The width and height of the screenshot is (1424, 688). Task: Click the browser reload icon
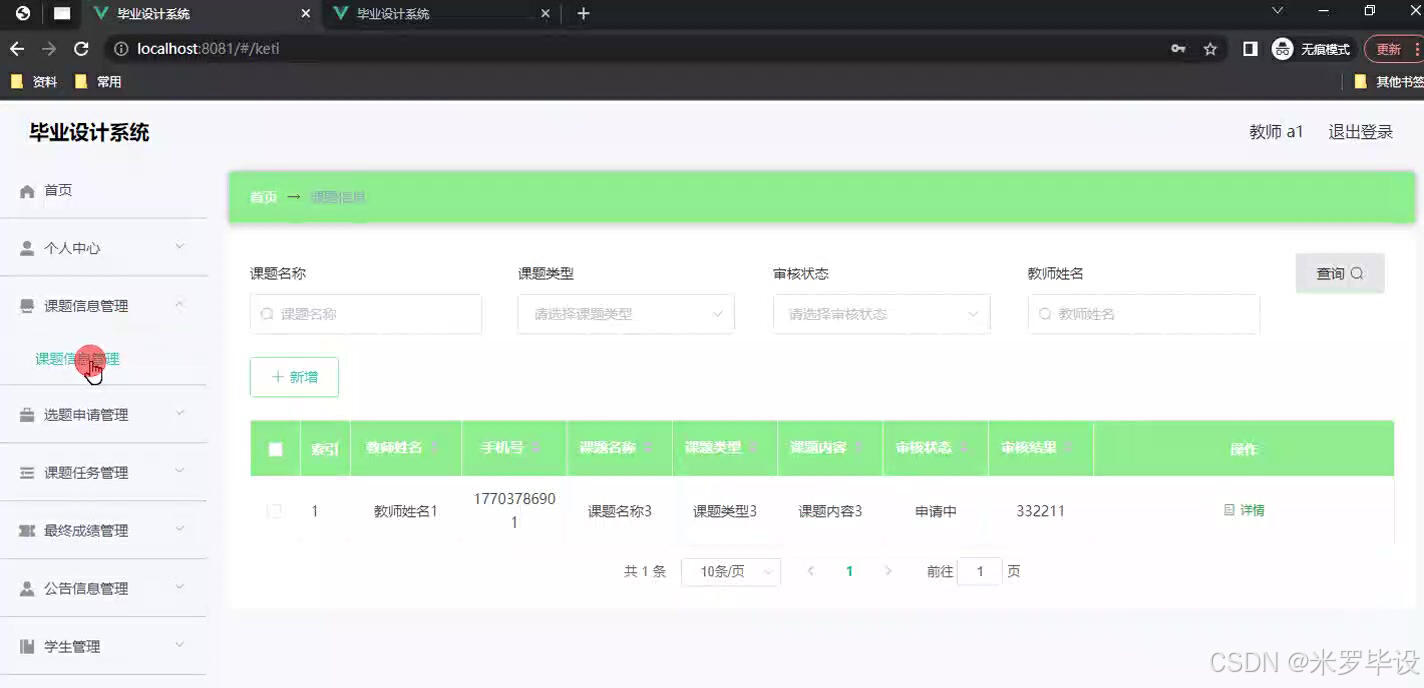(82, 48)
